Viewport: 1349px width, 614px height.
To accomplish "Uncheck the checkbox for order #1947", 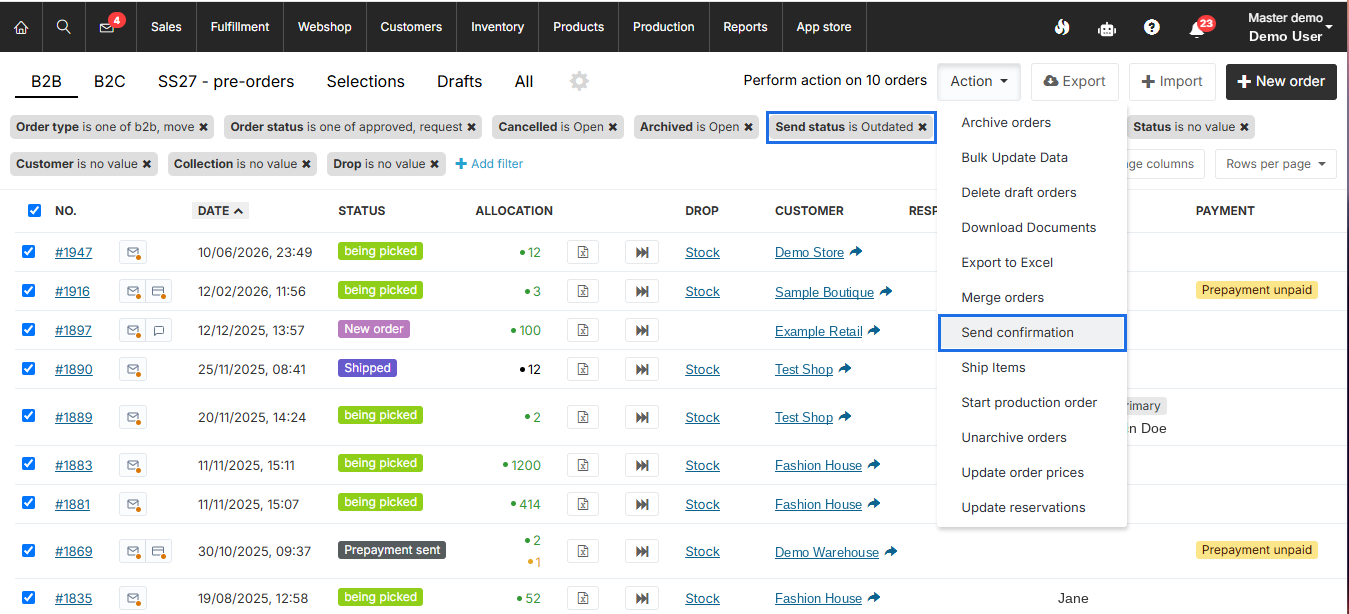I will pos(29,252).
